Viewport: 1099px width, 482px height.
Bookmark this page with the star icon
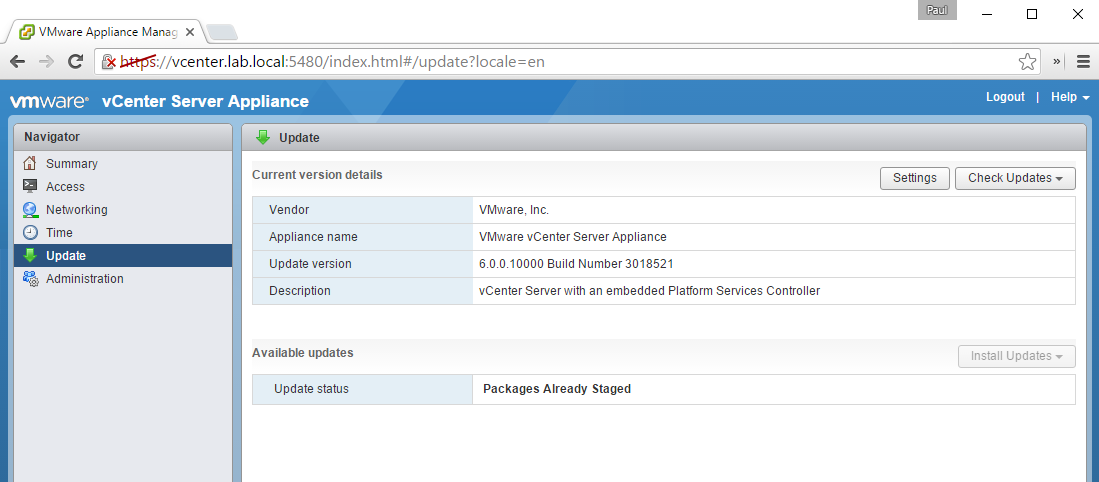[1027, 62]
